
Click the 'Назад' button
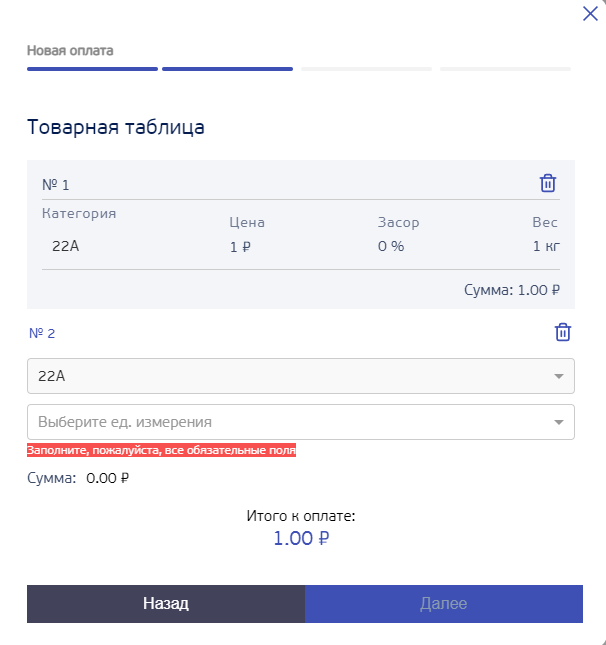[166, 604]
